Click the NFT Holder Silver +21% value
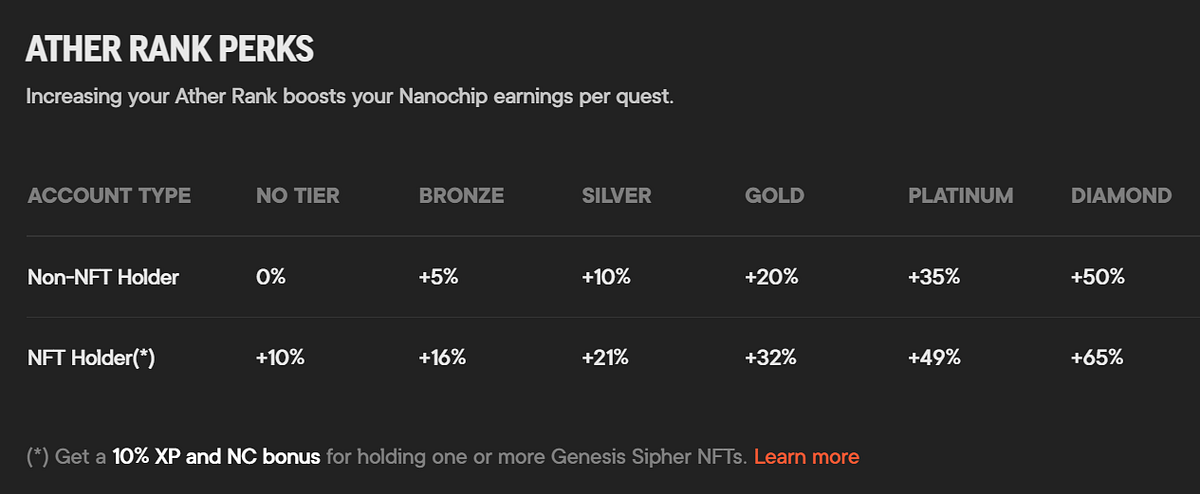Image resolution: width=1200 pixels, height=494 pixels. pyautogui.click(x=605, y=357)
